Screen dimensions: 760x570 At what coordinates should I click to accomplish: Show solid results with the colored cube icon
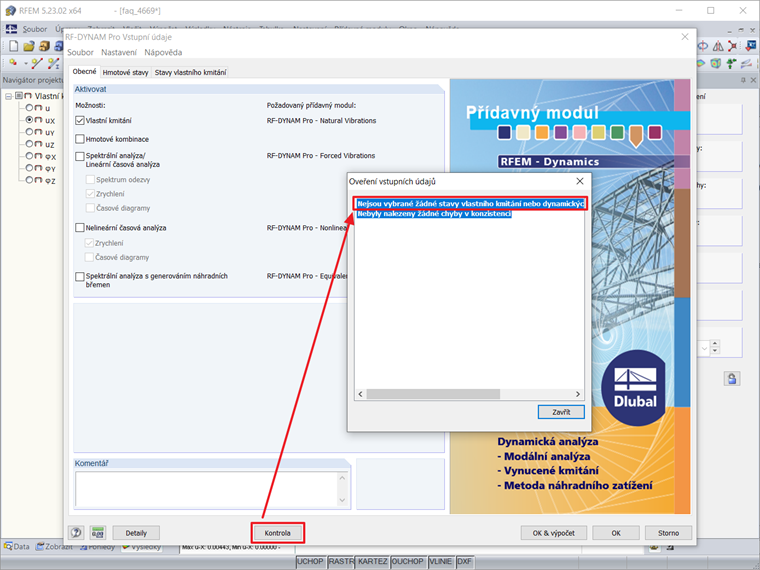click(715, 63)
